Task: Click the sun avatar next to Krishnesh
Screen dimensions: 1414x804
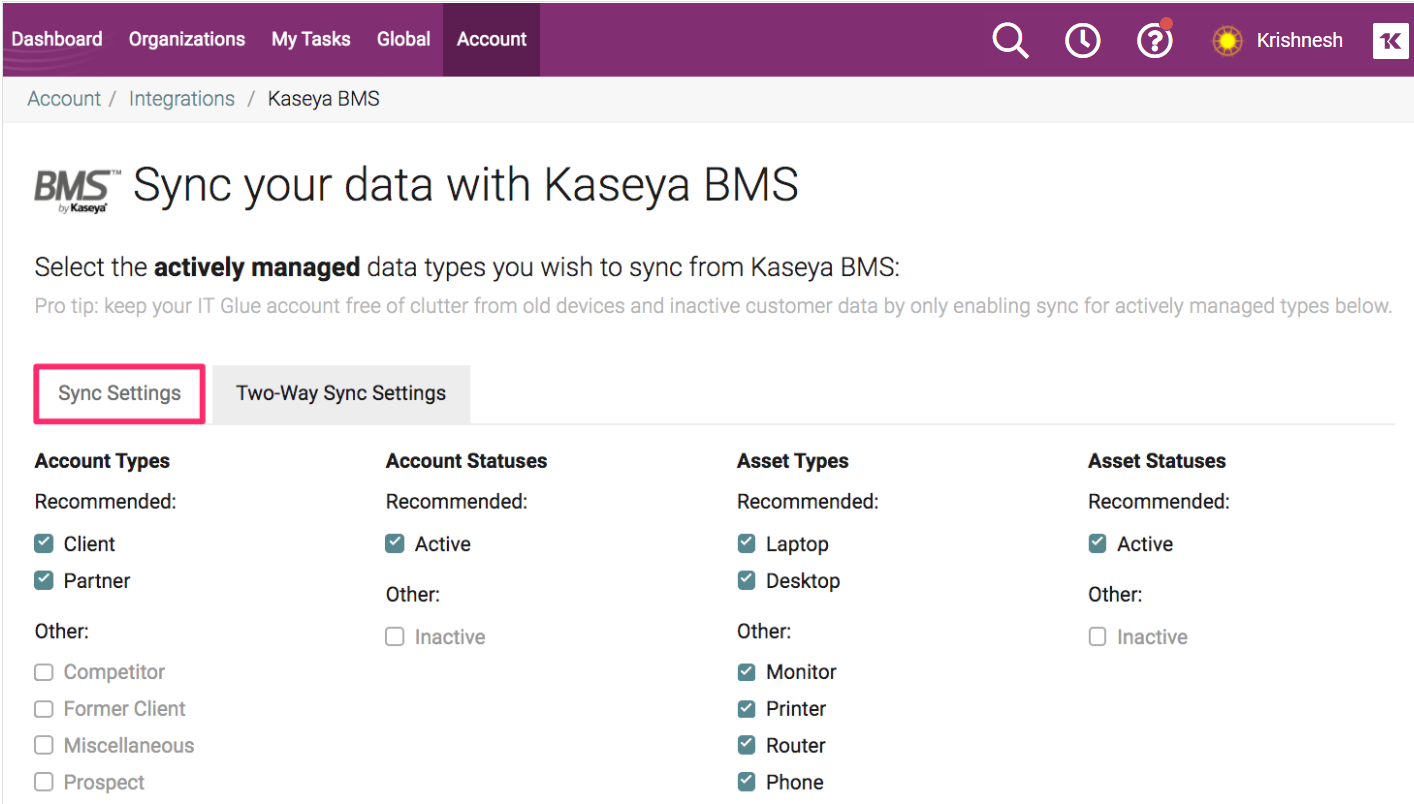Action: 1227,41
